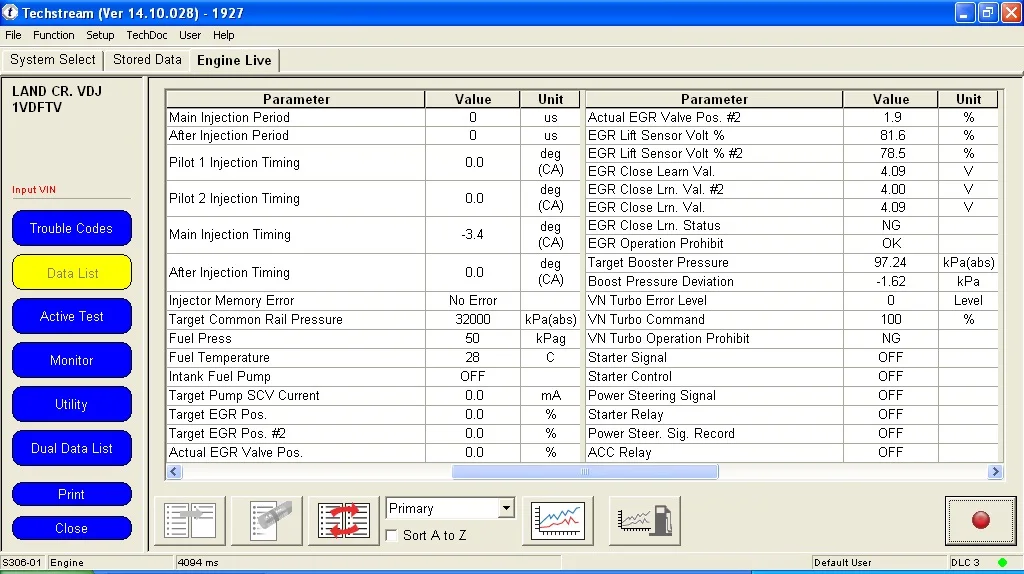This screenshot has width=1024, height=574.
Task: Click the 4094 ms status bar entry
Action: coord(198,562)
